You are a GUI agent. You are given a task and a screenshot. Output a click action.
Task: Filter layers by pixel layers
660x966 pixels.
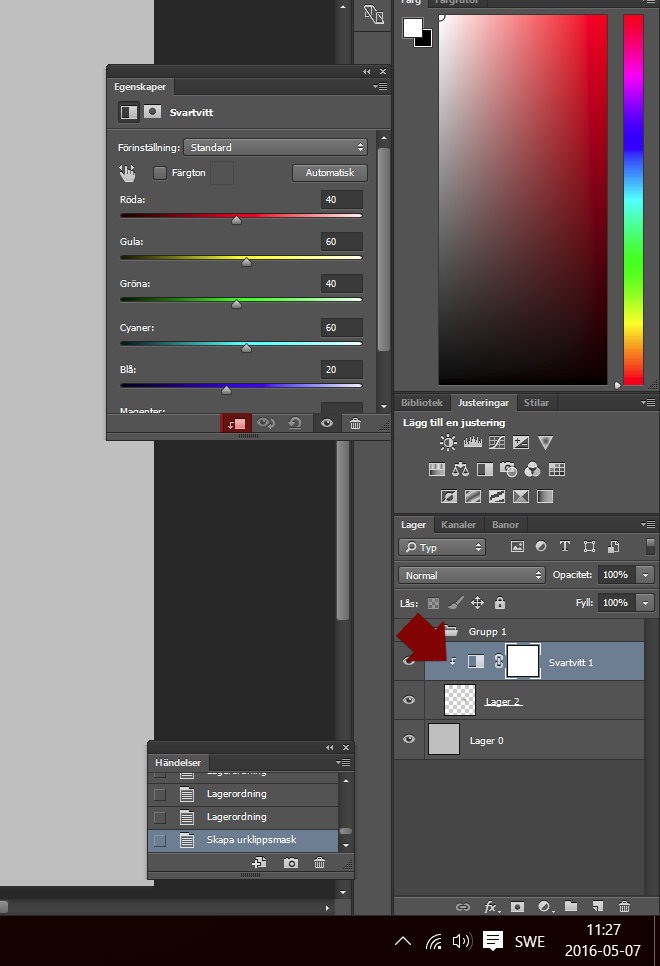click(x=518, y=546)
